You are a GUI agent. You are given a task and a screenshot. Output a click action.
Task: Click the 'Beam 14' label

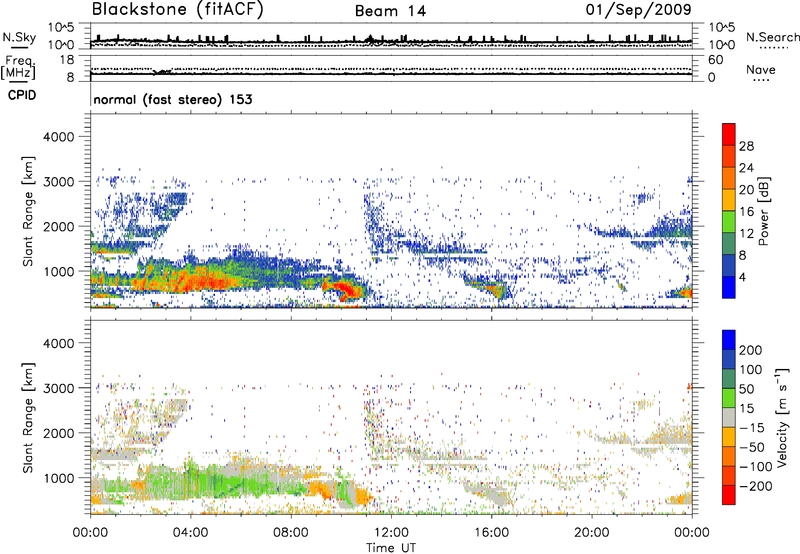pyautogui.click(x=390, y=11)
